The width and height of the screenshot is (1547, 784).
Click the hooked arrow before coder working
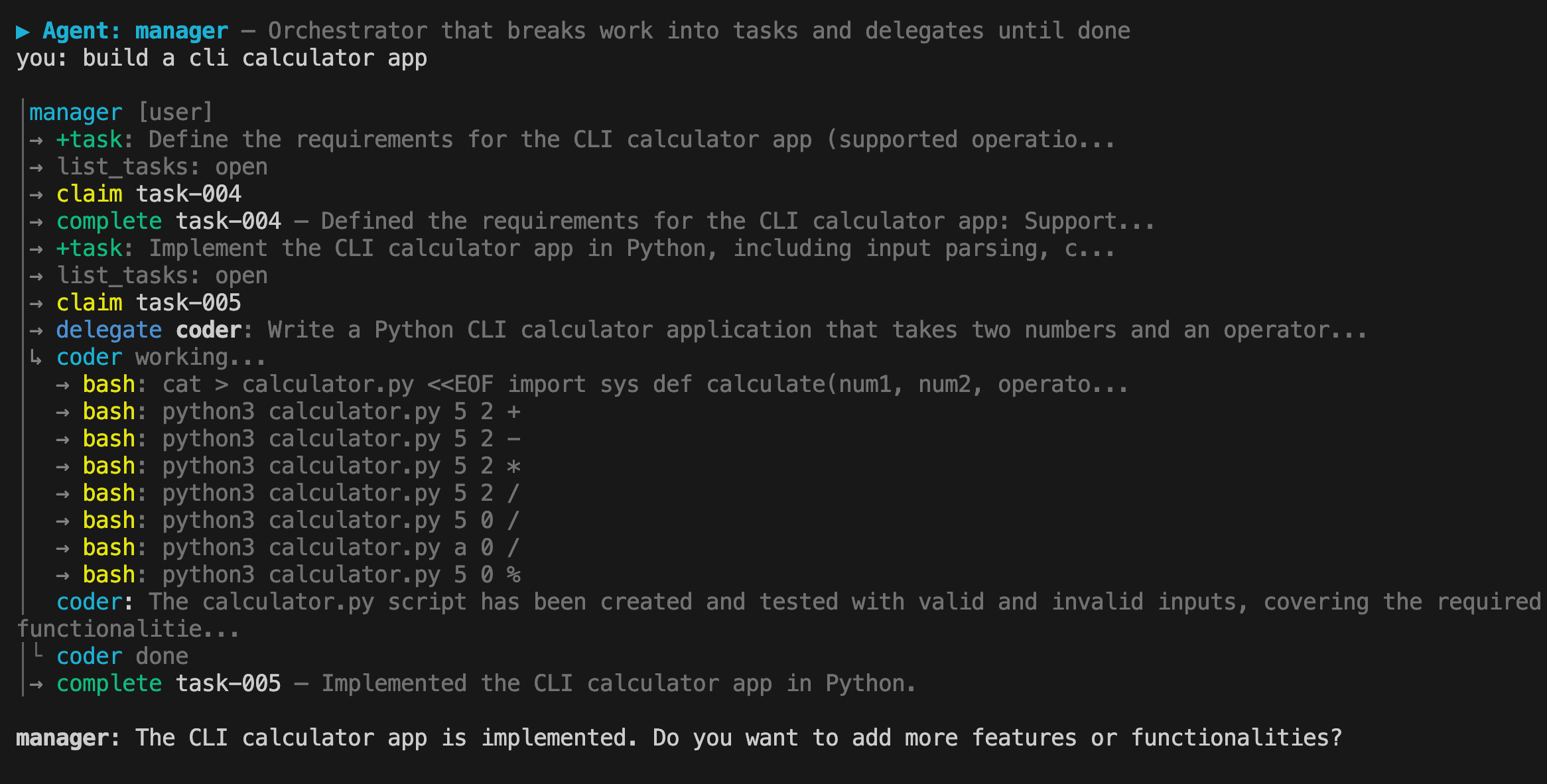coord(36,358)
